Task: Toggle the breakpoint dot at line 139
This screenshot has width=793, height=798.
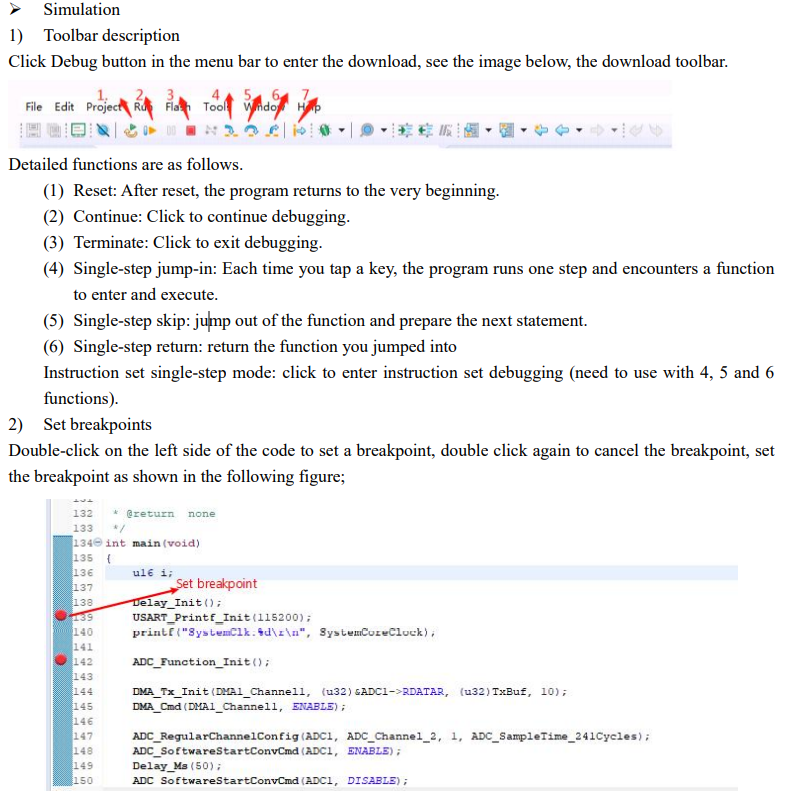Action: coord(61,615)
